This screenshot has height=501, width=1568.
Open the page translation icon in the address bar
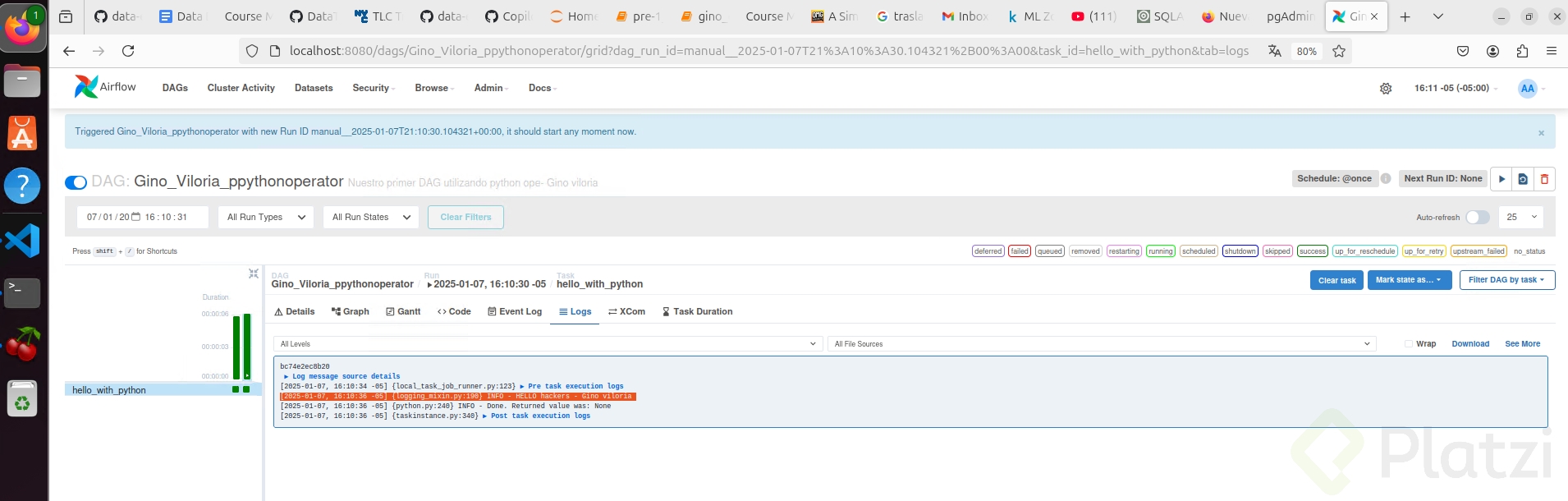coord(1275,51)
